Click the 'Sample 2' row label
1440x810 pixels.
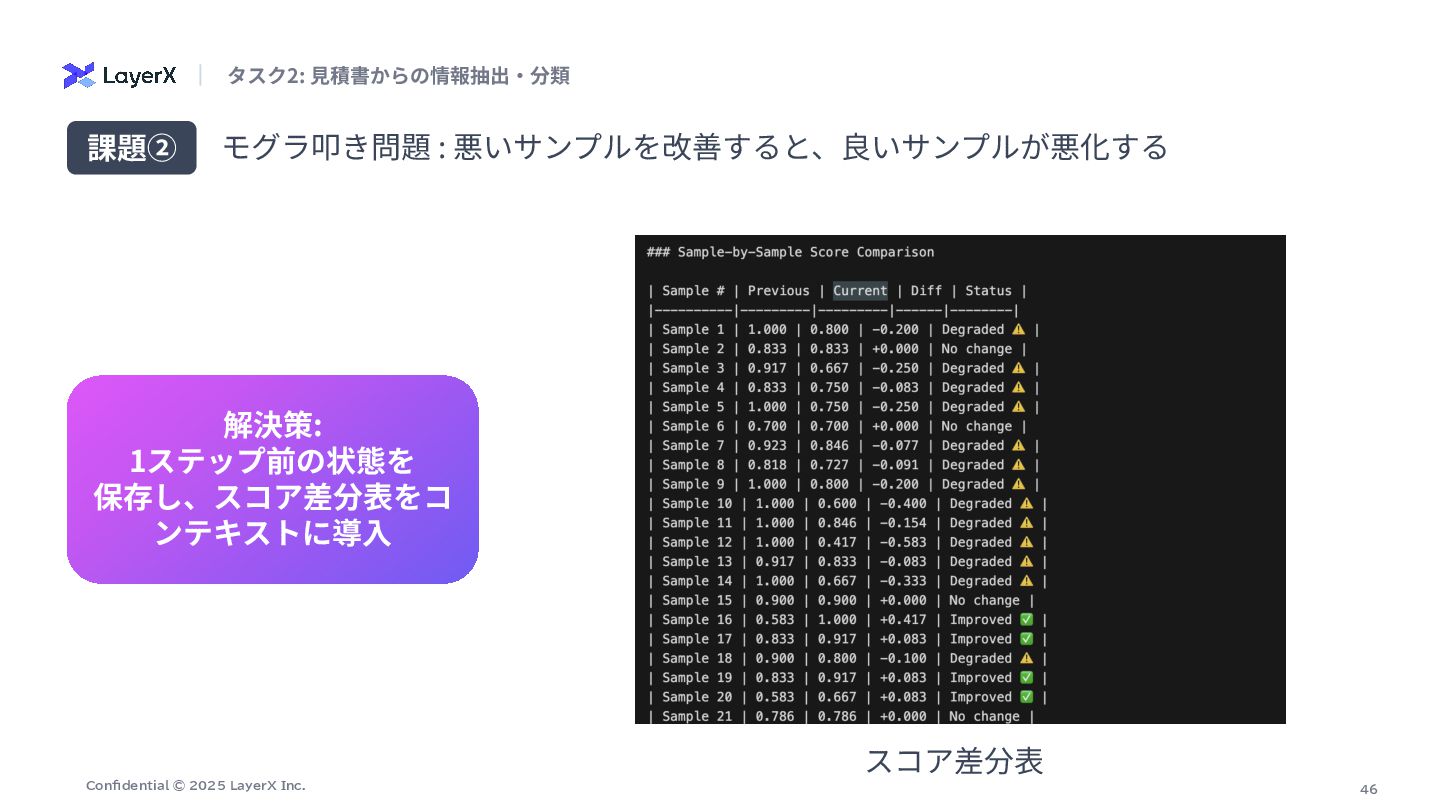pos(693,349)
